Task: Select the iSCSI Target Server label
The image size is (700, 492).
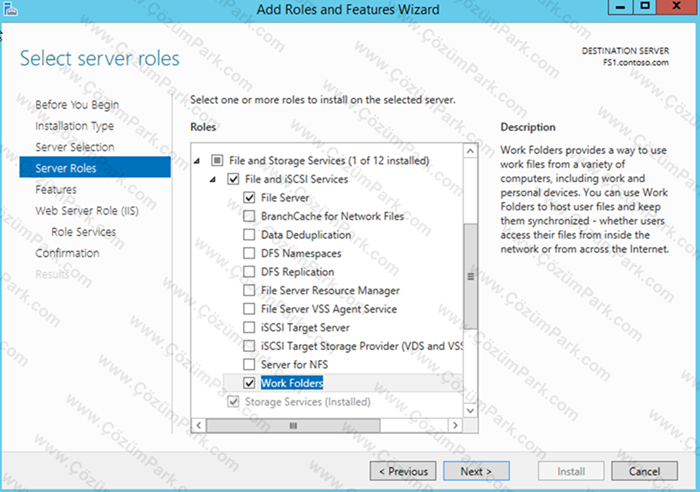Action: (x=305, y=327)
